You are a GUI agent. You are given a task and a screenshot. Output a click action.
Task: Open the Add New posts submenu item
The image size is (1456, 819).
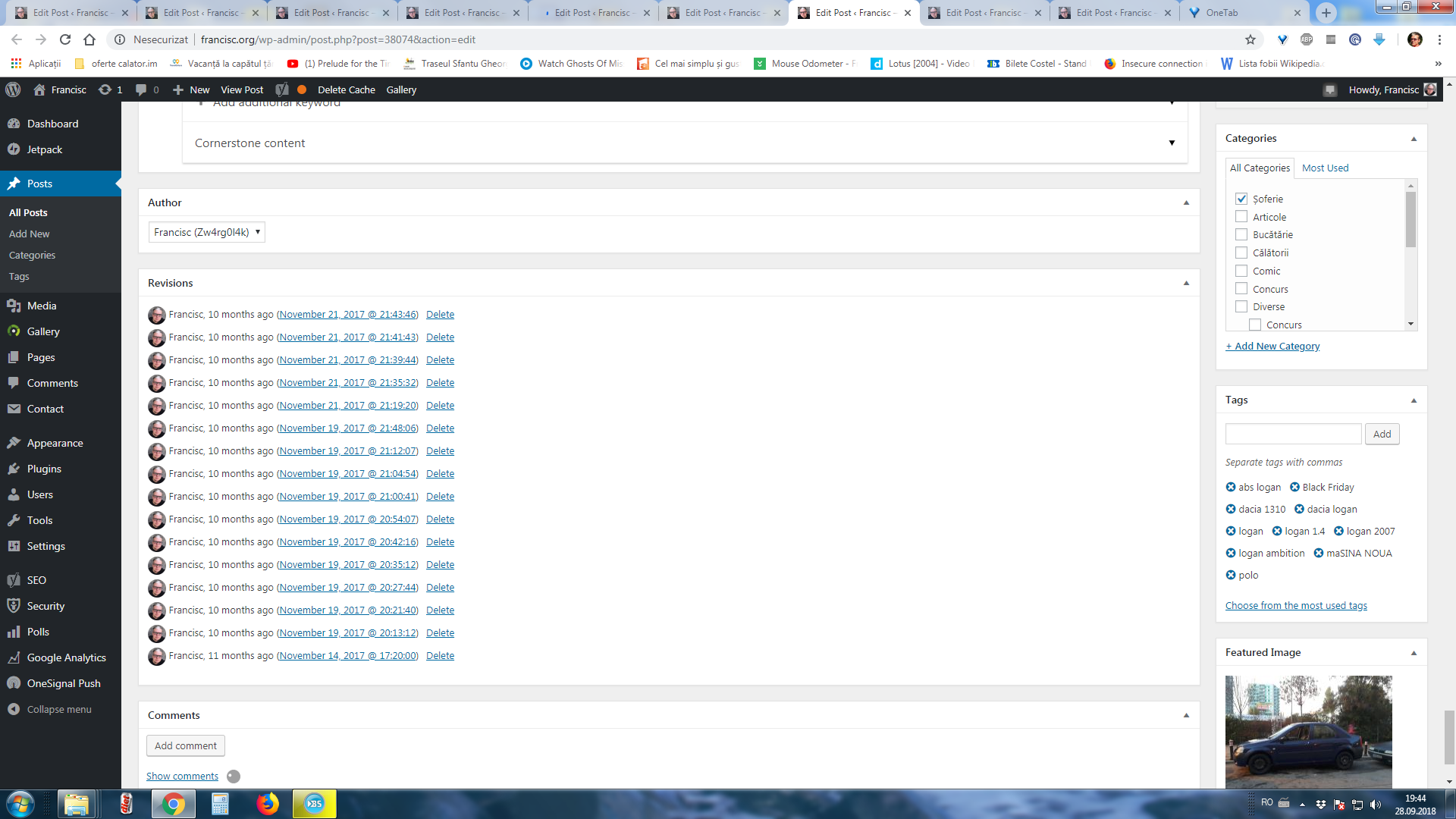tap(29, 234)
